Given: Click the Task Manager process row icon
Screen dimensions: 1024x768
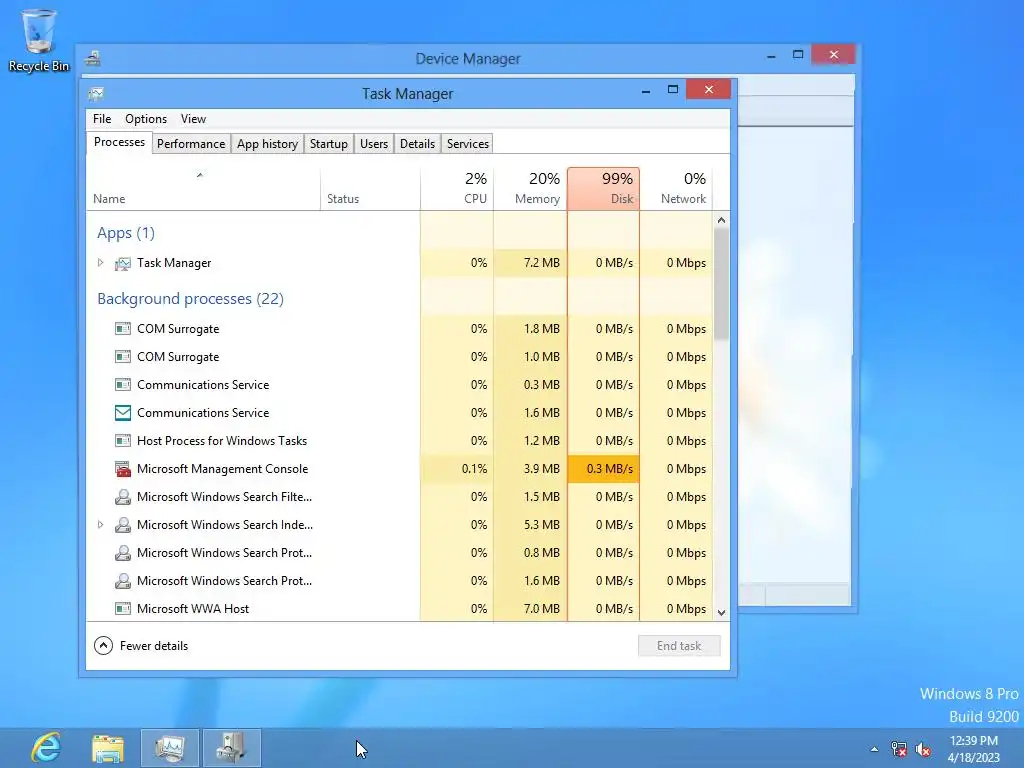Looking at the screenshot, I should click(123, 263).
